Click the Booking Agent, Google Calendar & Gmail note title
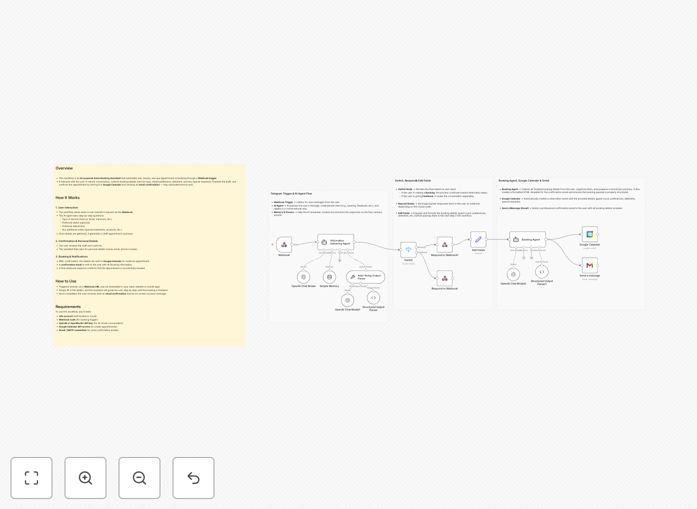697x509 pixels. pyautogui.click(x=524, y=181)
